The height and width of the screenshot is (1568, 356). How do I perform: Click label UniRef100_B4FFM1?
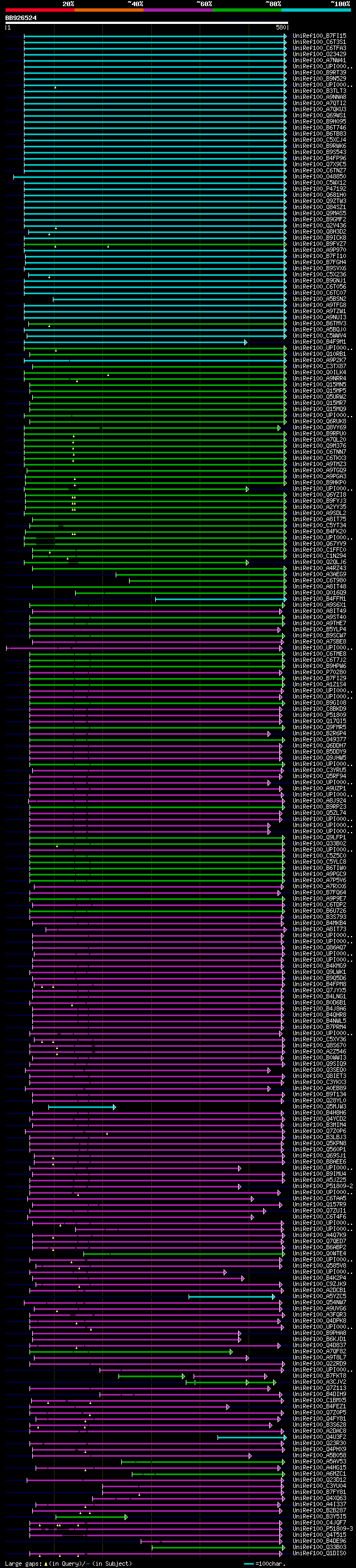pyautogui.click(x=319, y=599)
